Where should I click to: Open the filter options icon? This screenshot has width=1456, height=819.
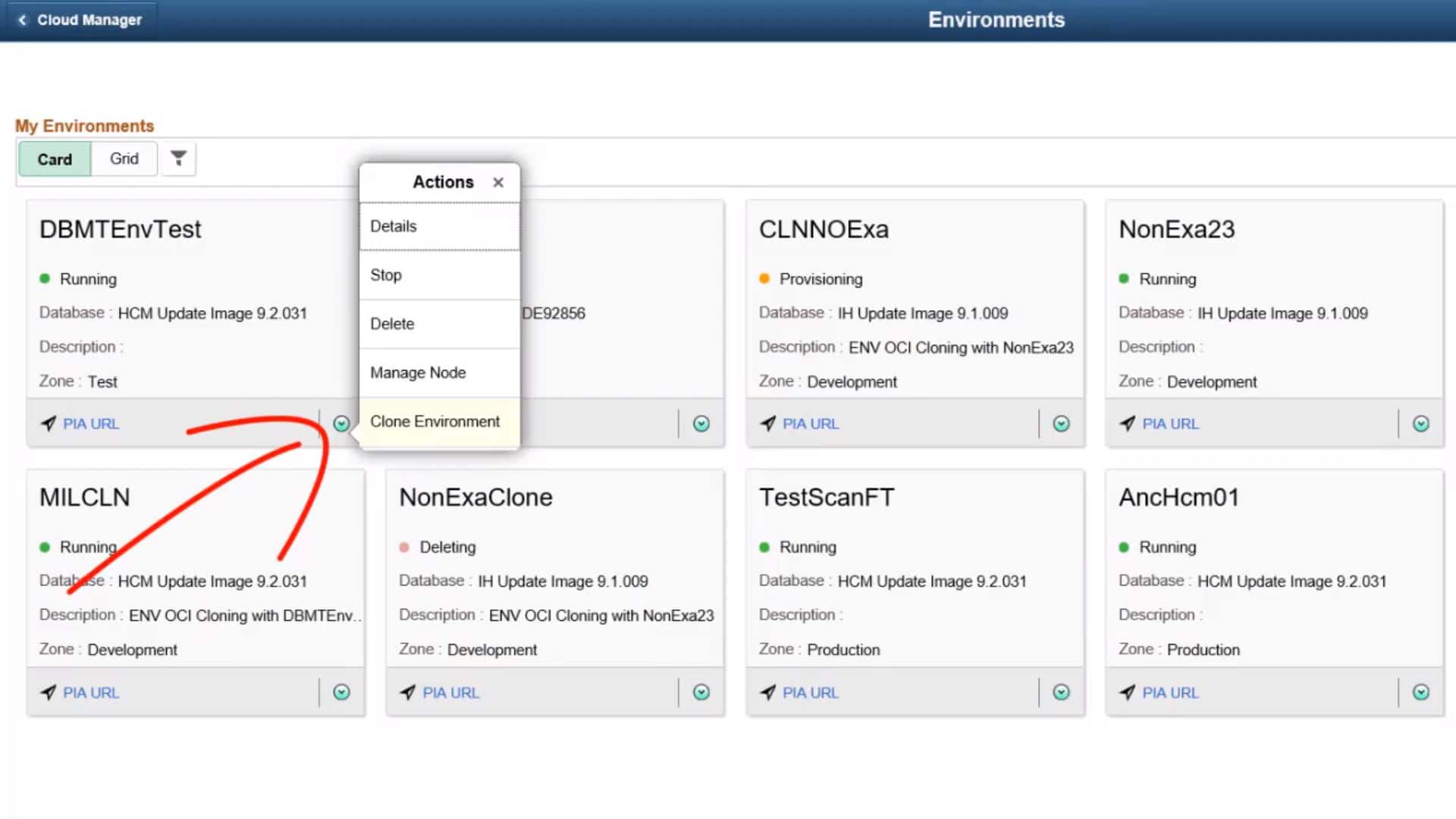click(x=178, y=158)
